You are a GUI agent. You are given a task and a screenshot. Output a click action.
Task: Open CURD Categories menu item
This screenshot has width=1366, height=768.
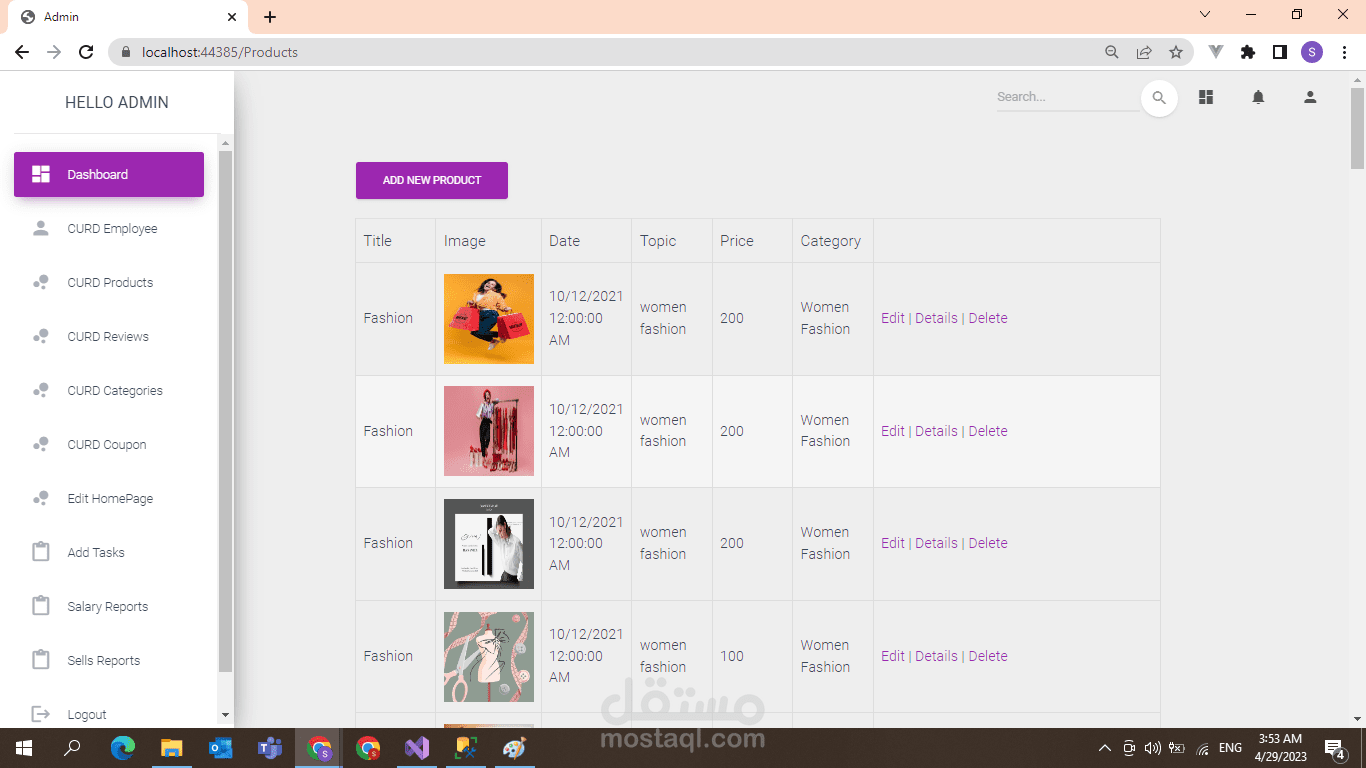(109, 390)
